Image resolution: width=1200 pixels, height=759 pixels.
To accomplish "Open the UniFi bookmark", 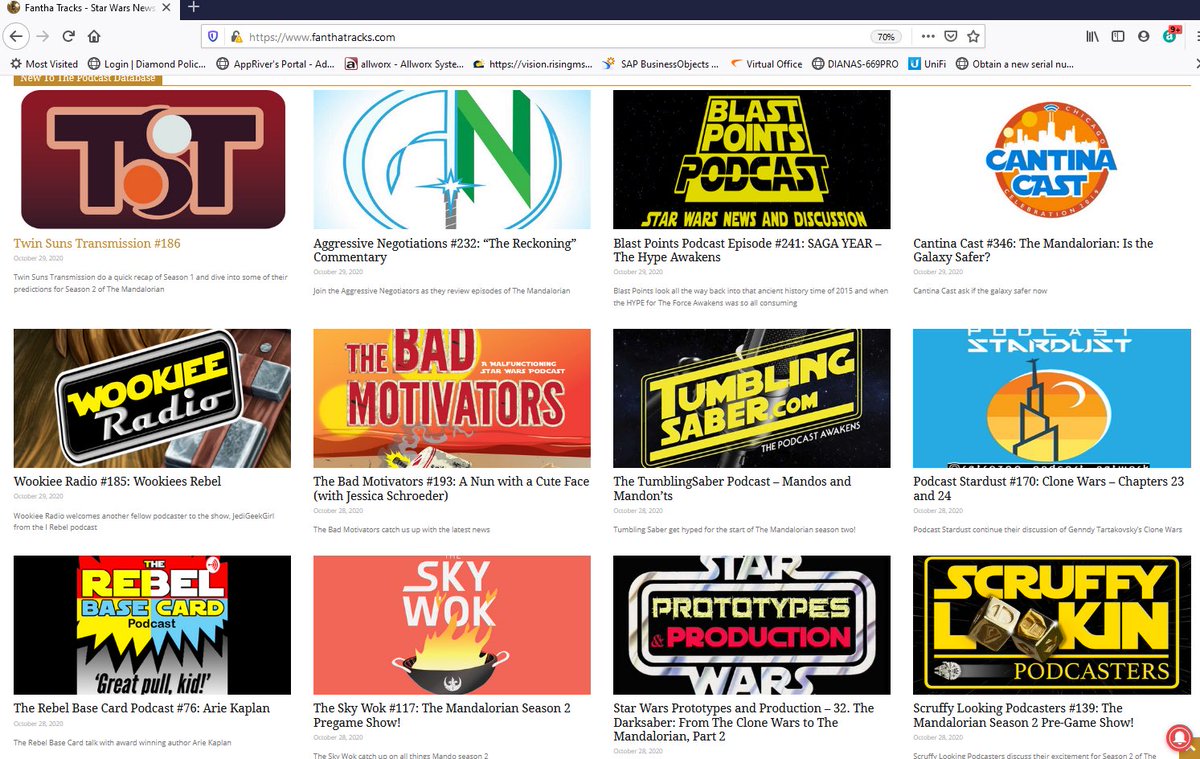I will pos(928,64).
